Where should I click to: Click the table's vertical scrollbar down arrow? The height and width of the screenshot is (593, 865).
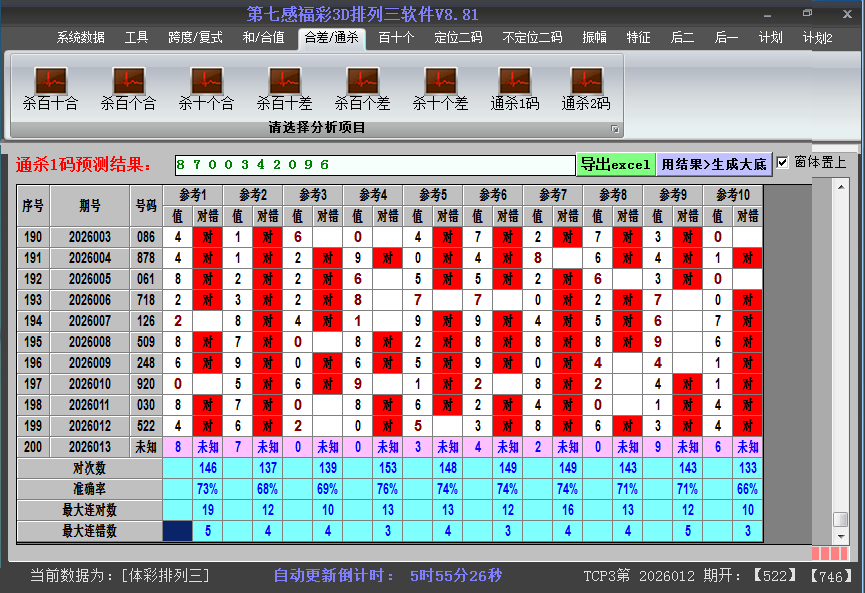(x=840, y=537)
